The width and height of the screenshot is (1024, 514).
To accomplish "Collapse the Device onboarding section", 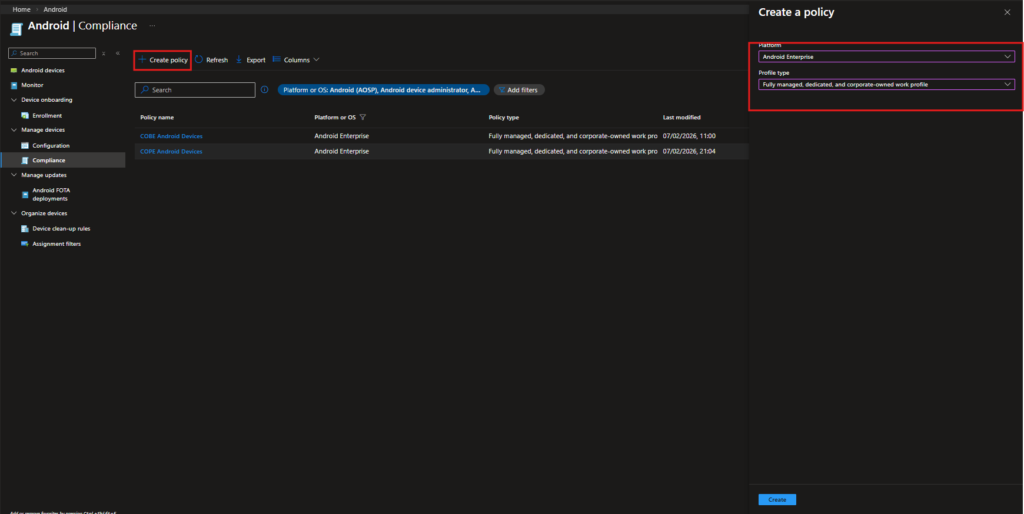I will [x=13, y=100].
